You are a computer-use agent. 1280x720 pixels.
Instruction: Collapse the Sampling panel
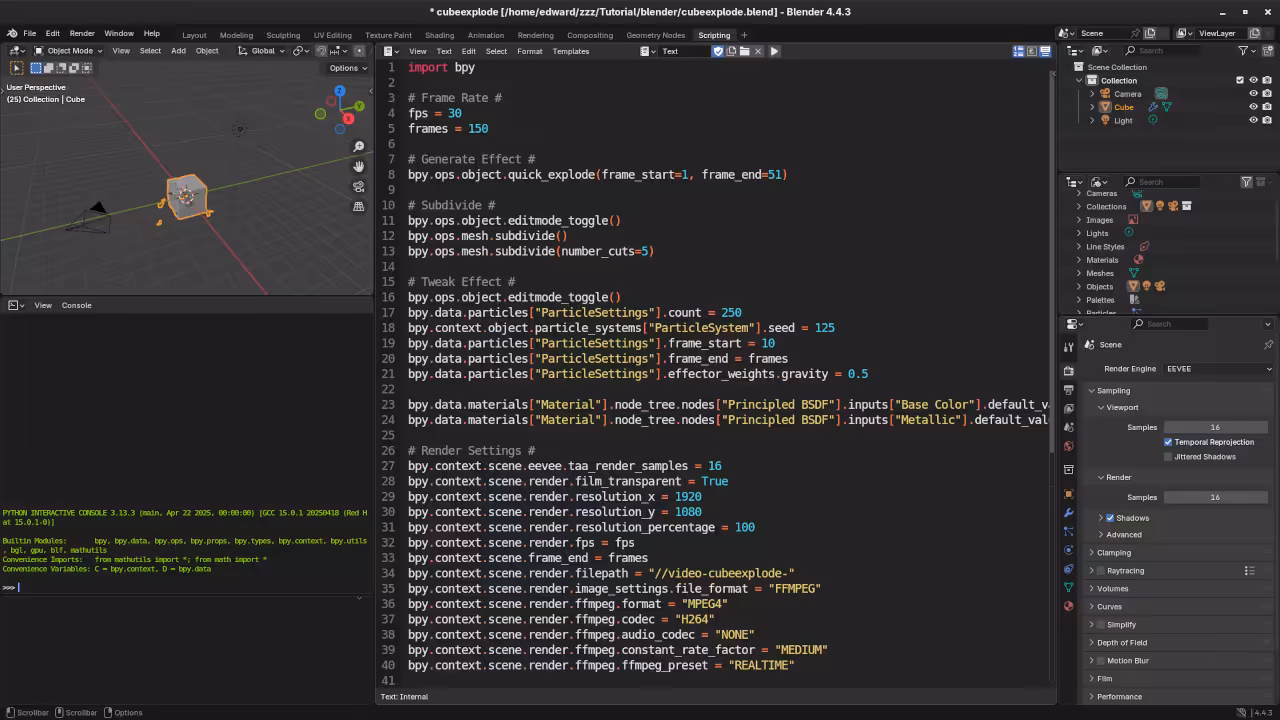pos(1113,391)
